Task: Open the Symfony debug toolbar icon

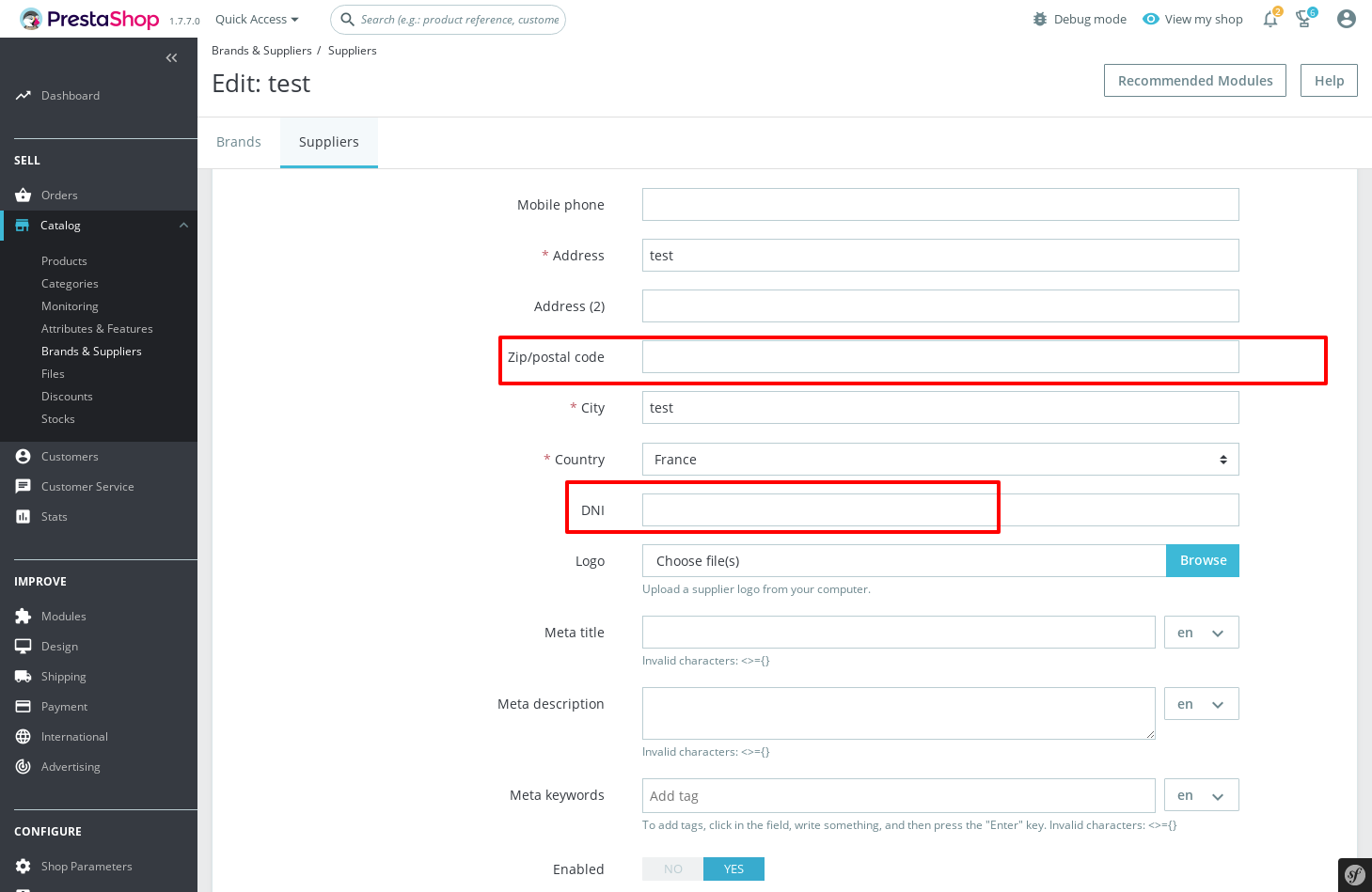Action: [x=1355, y=875]
